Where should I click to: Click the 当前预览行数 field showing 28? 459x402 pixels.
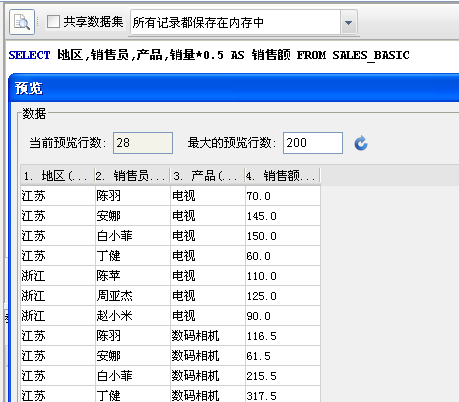143,143
